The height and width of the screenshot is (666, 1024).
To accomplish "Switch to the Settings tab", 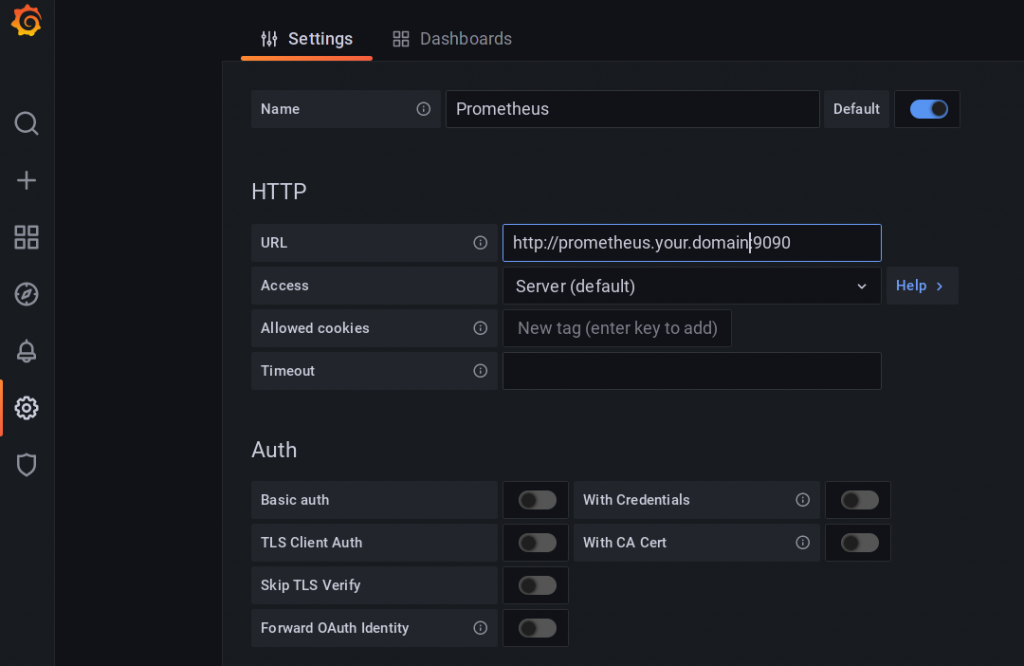I will coord(307,39).
